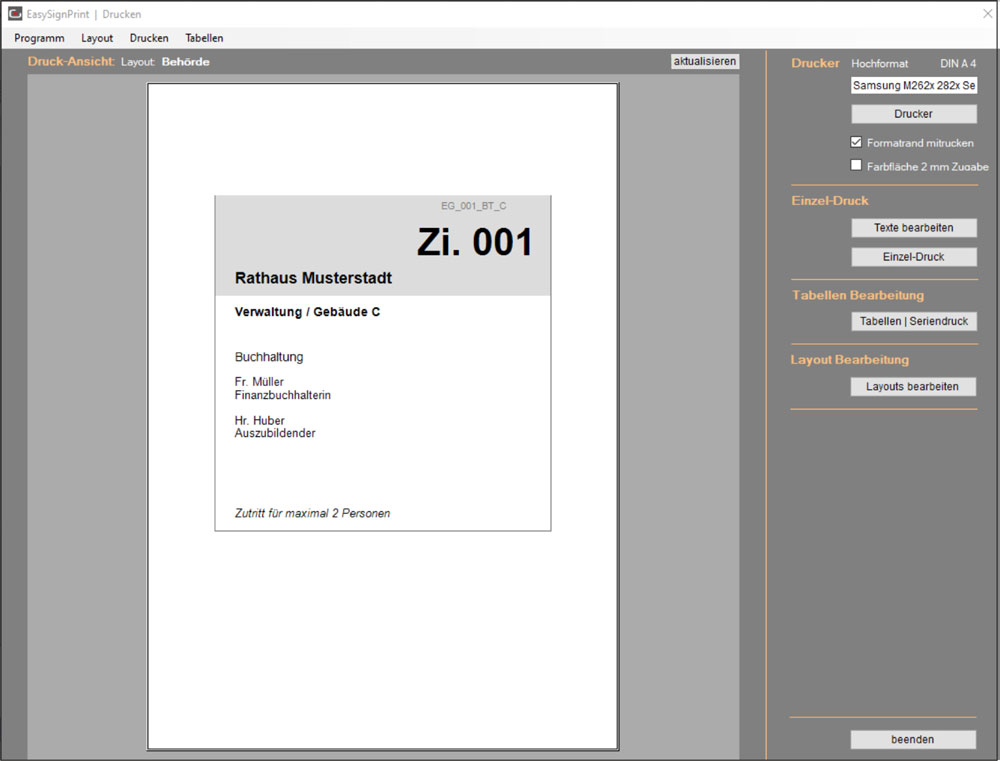1000x761 pixels.
Task: Click the Samsung printer name field
Action: coord(913,86)
